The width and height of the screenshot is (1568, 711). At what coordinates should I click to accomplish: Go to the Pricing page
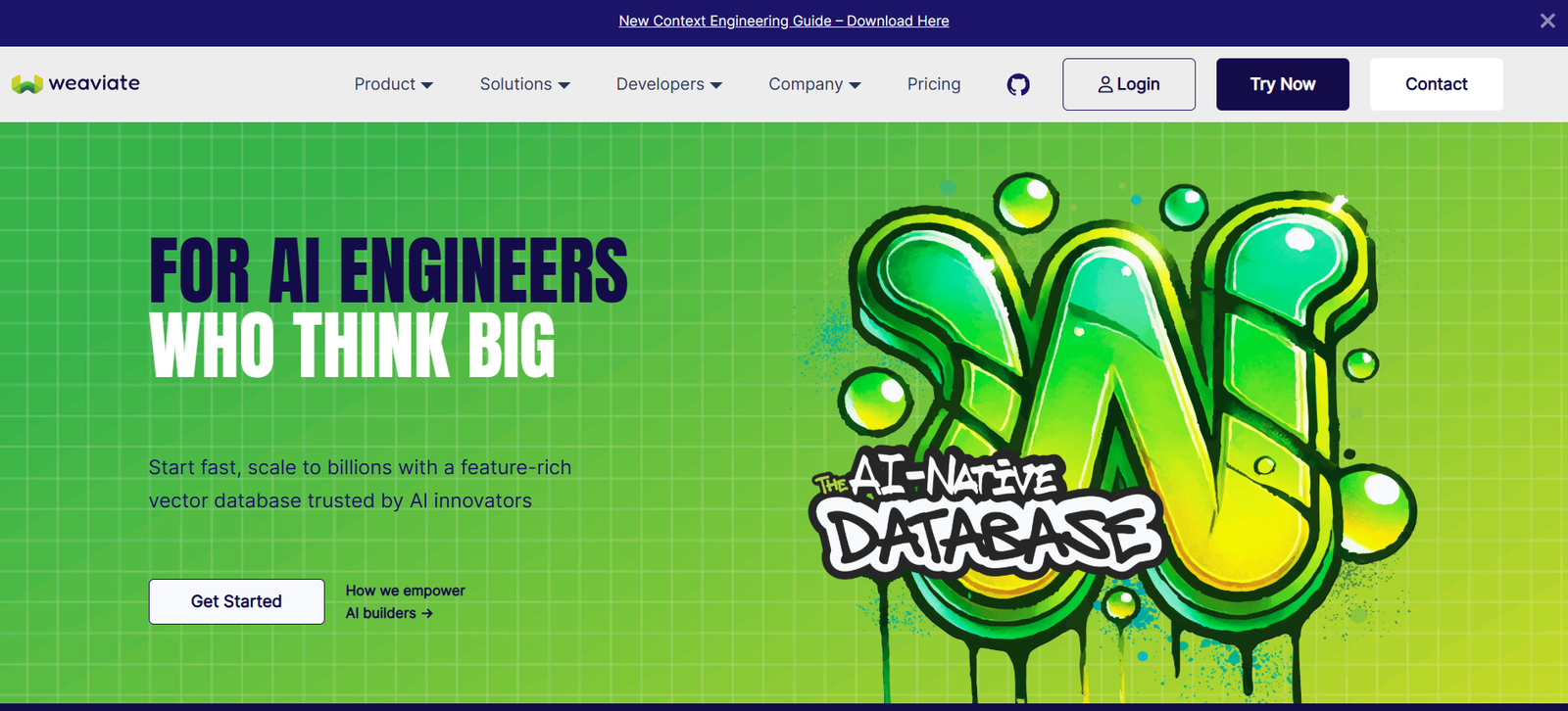click(x=933, y=84)
